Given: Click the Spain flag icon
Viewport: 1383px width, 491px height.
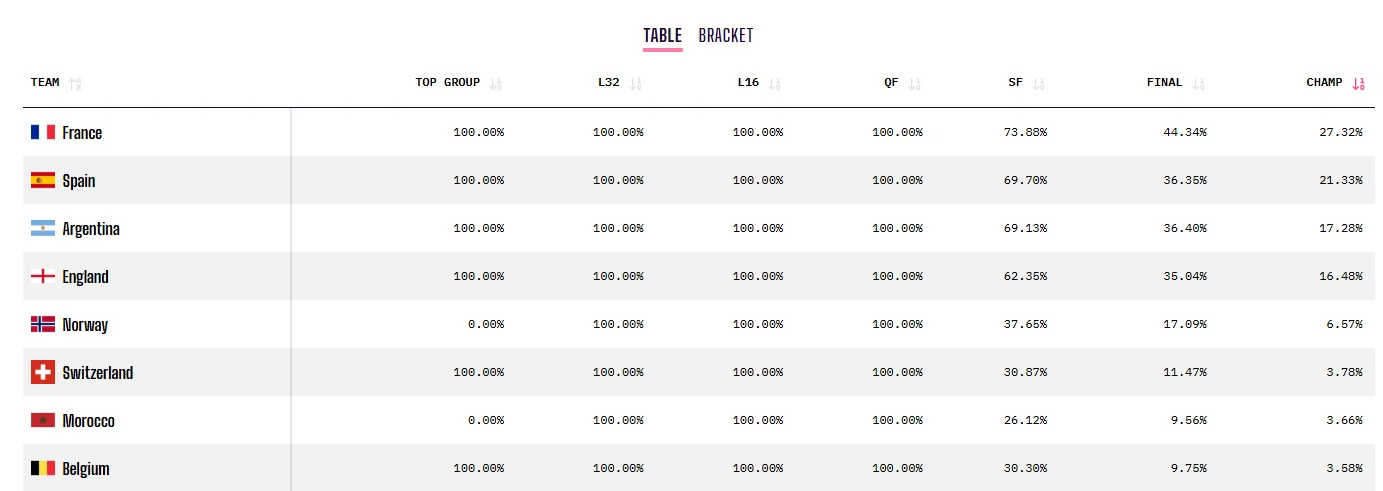Looking at the screenshot, I should [x=43, y=180].
